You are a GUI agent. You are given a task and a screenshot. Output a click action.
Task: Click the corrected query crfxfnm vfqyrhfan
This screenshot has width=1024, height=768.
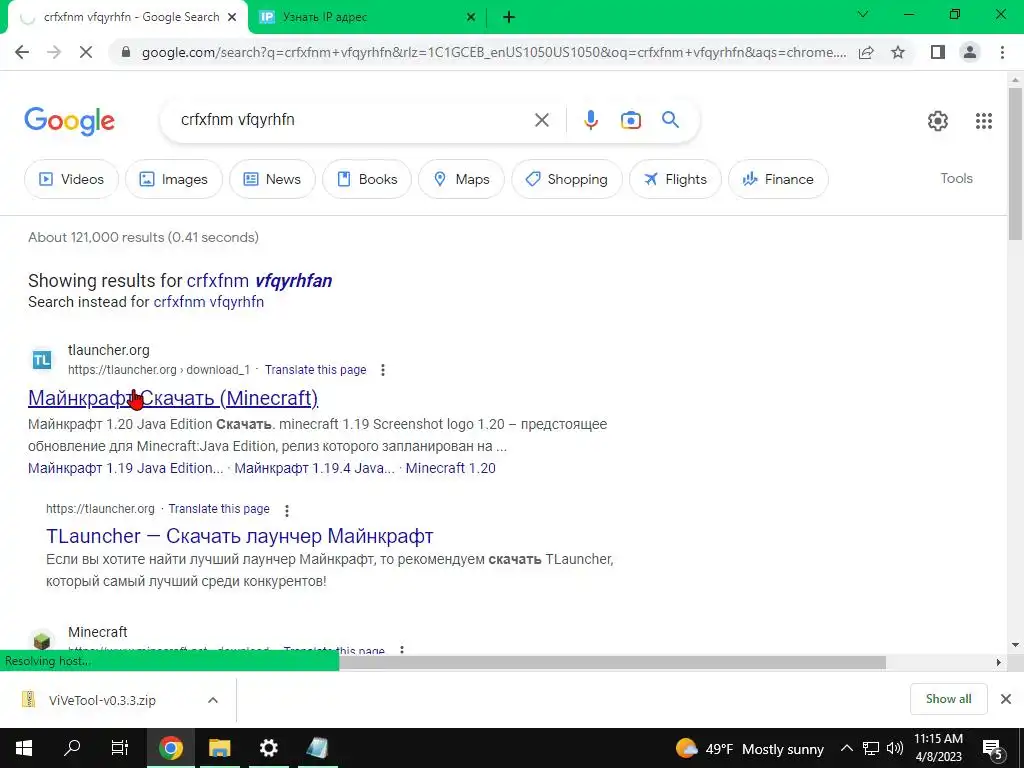pyautogui.click(x=259, y=281)
